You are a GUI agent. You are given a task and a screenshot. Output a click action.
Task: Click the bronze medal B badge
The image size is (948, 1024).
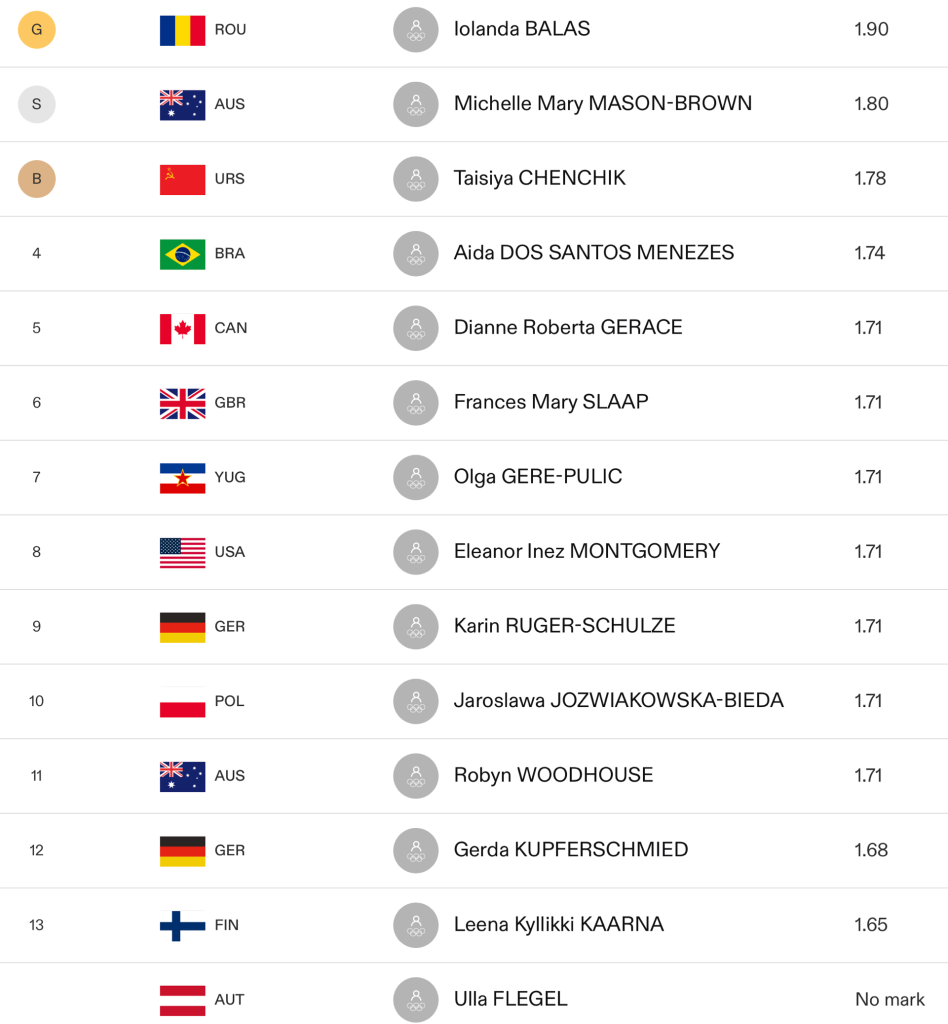(x=37, y=178)
